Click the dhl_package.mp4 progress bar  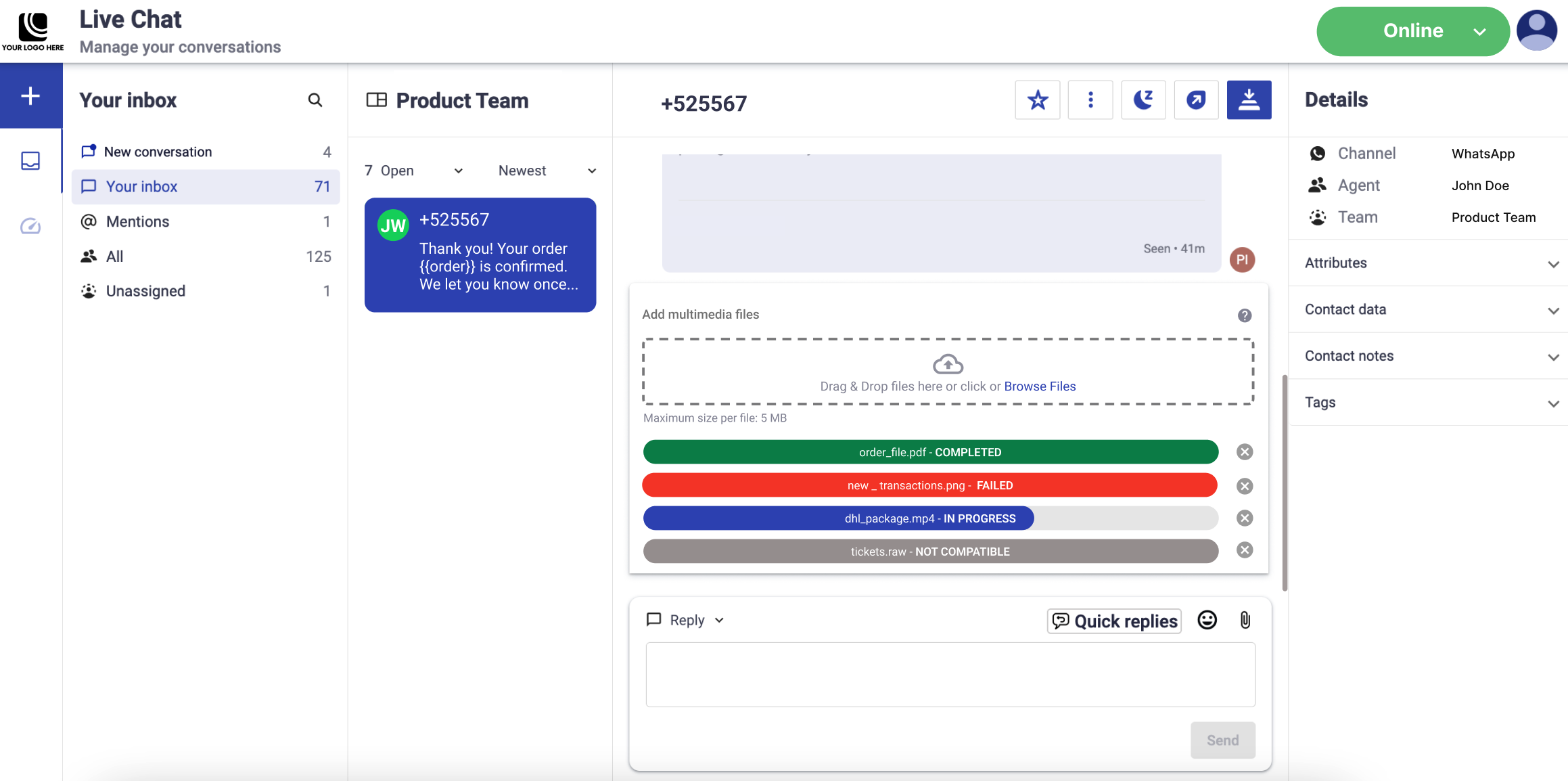(929, 518)
